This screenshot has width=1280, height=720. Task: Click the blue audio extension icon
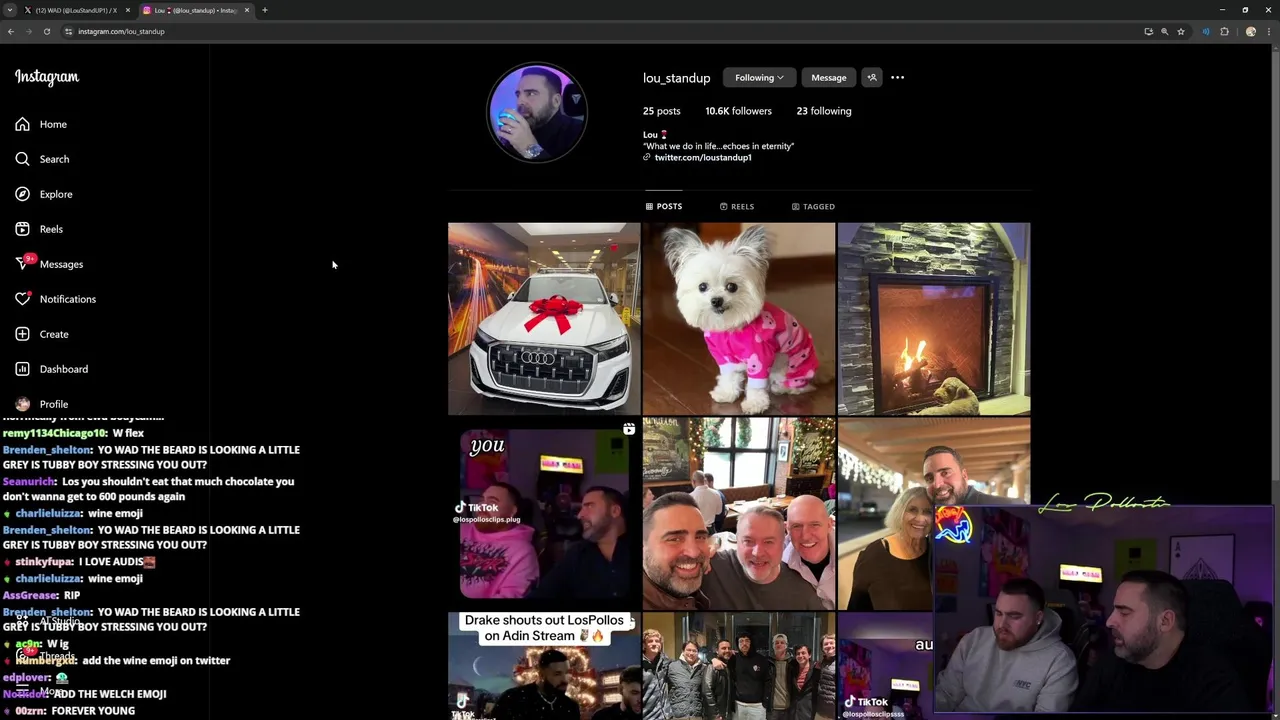1206,31
